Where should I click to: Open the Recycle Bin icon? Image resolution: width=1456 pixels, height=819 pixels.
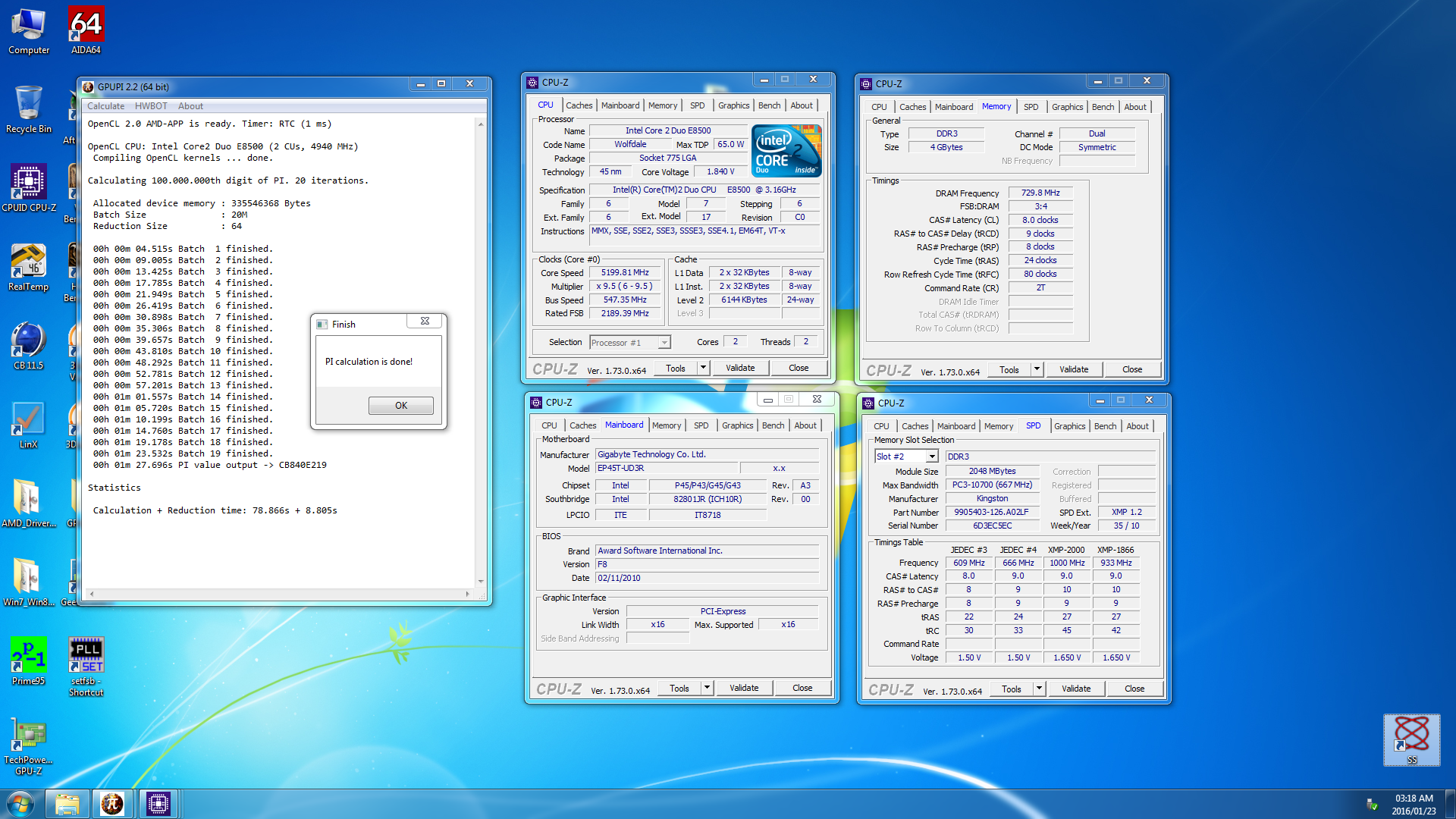(29, 110)
